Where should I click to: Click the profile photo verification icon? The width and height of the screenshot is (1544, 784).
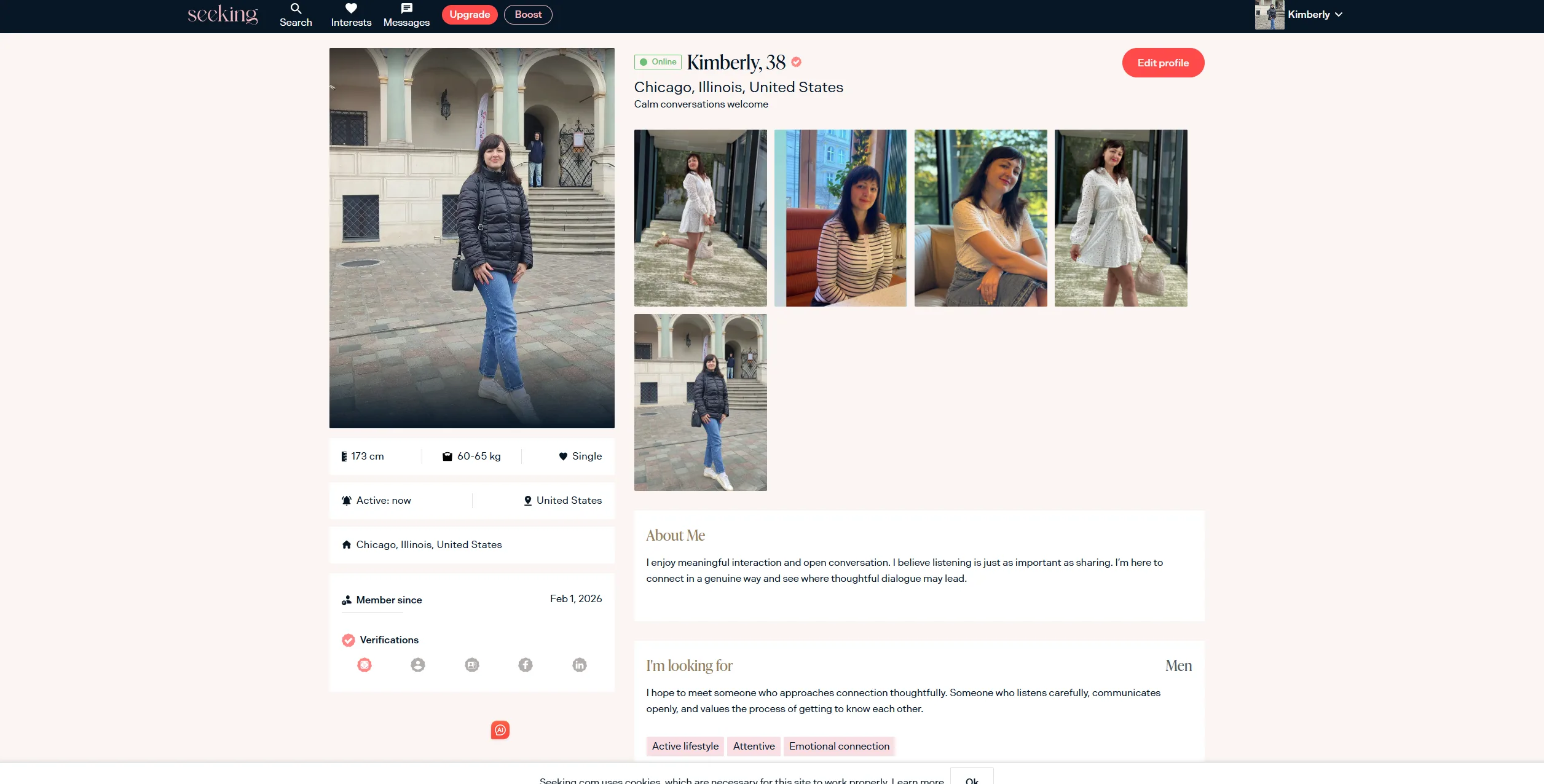point(418,665)
